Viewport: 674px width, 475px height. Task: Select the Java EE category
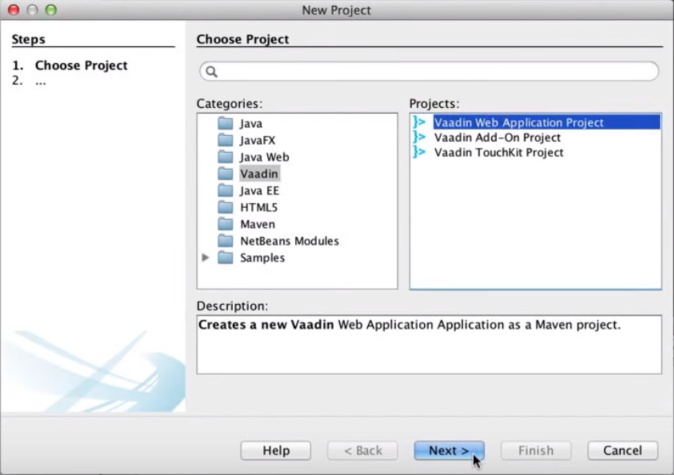(260, 191)
